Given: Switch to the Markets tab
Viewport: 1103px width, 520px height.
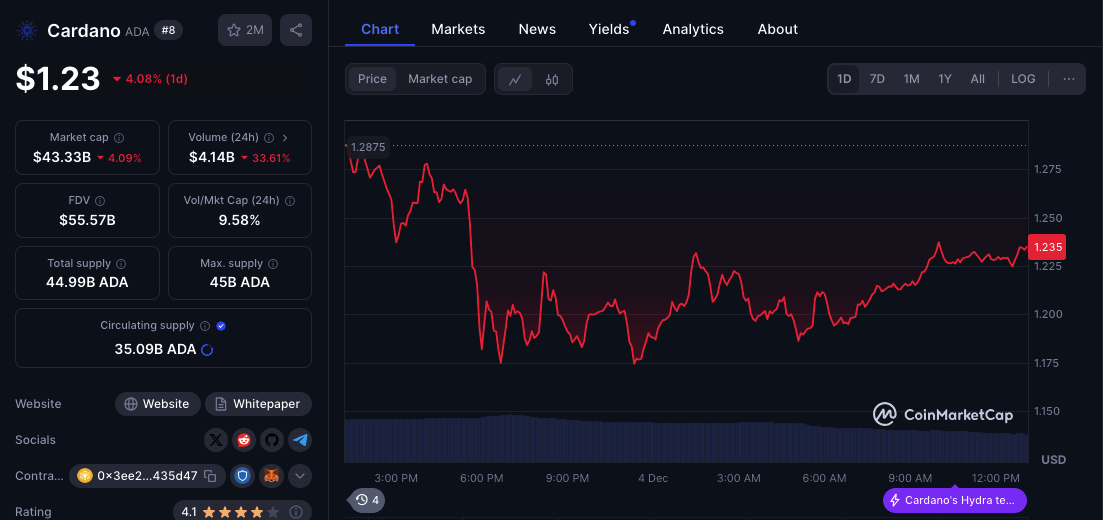Looking at the screenshot, I should tap(458, 29).
